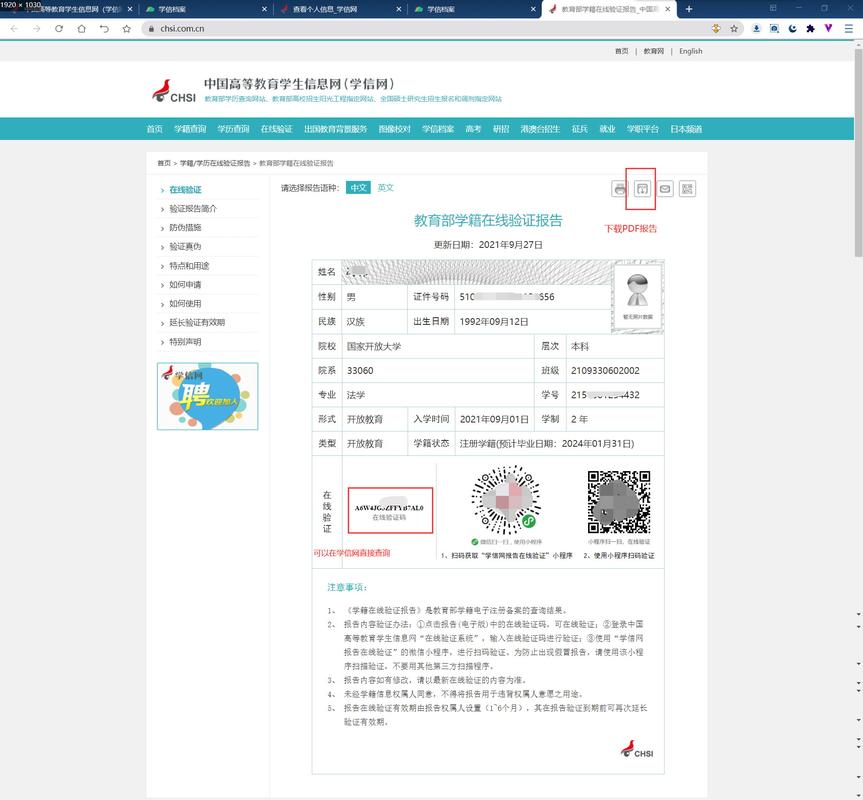This screenshot has height=800, width=863.
Task: Open the extensions puzzle icon
Action: (810, 29)
